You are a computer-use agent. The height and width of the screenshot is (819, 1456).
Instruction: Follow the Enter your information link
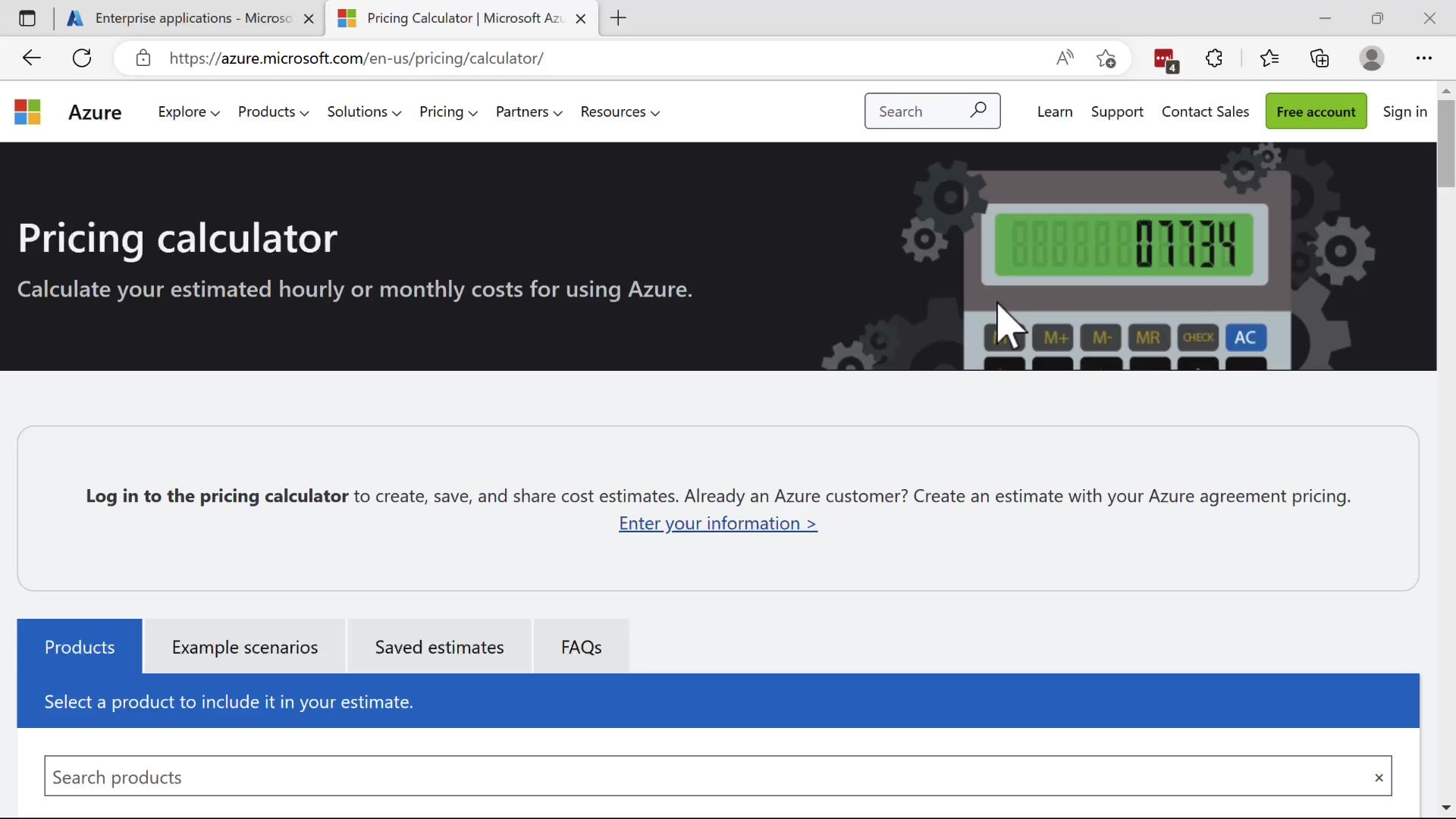click(x=717, y=523)
